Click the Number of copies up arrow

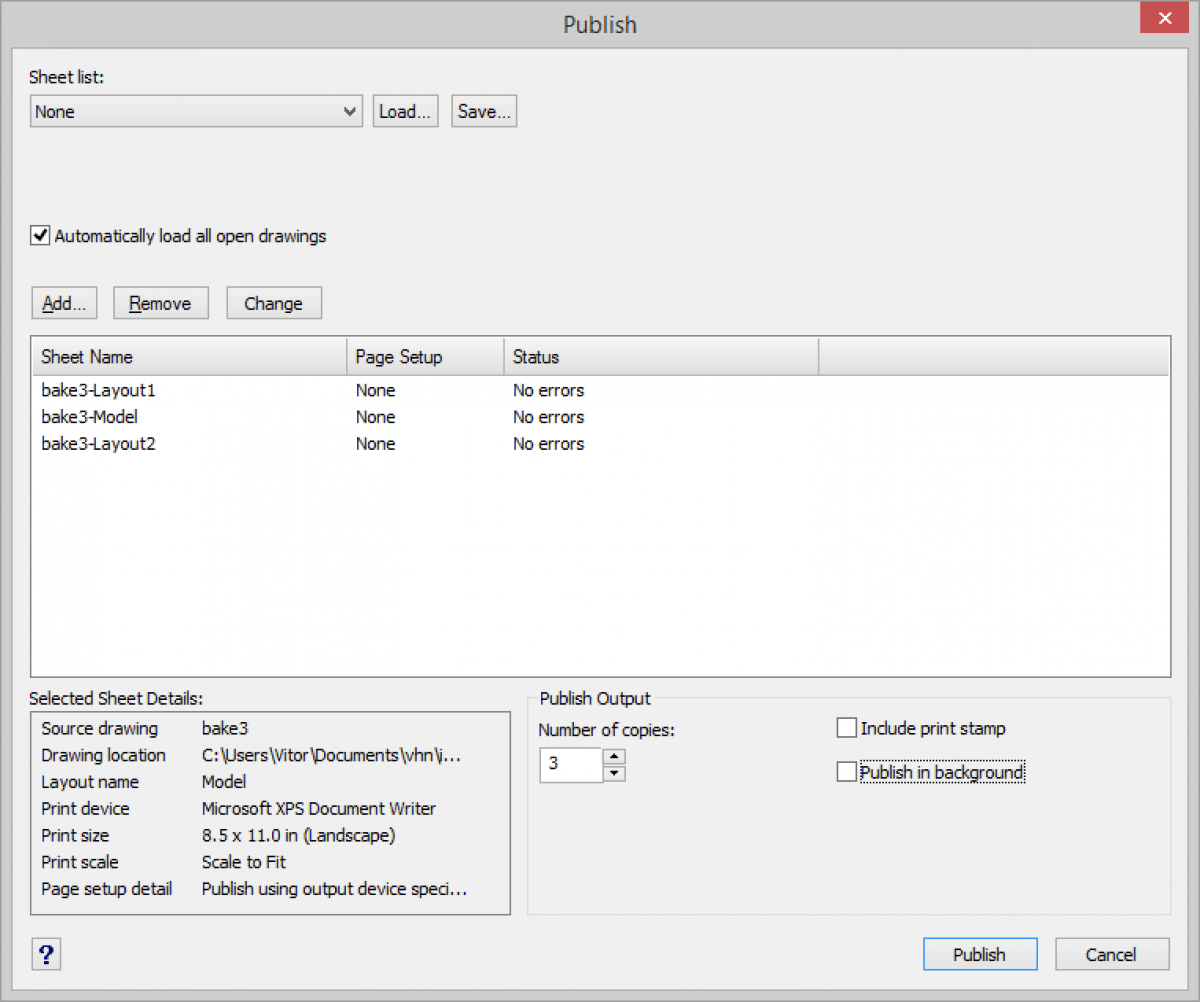point(614,759)
